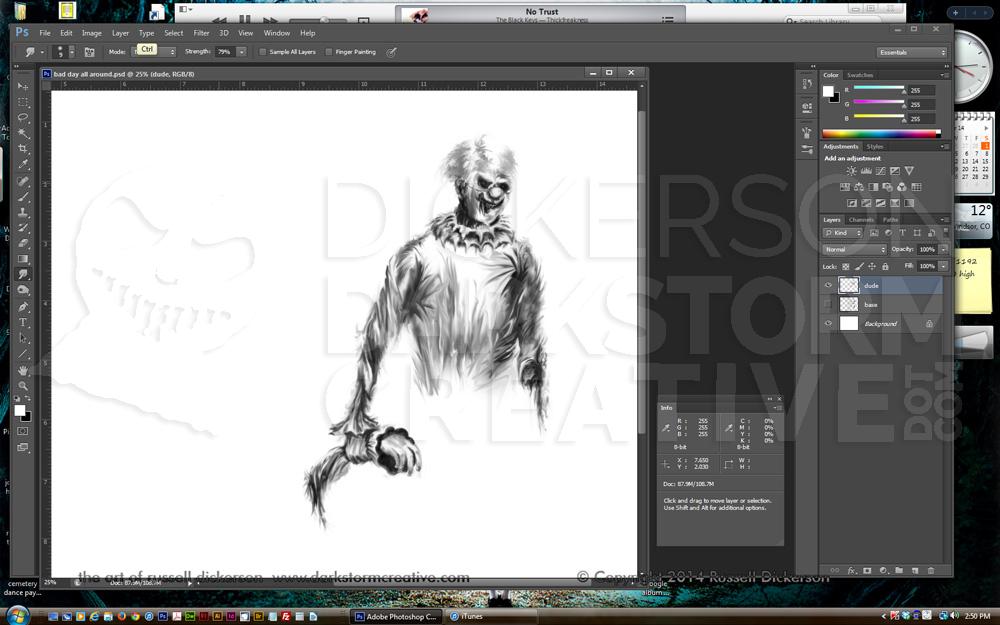Select the Crop tool
Screen dimensions: 1000x625
coord(23,149)
